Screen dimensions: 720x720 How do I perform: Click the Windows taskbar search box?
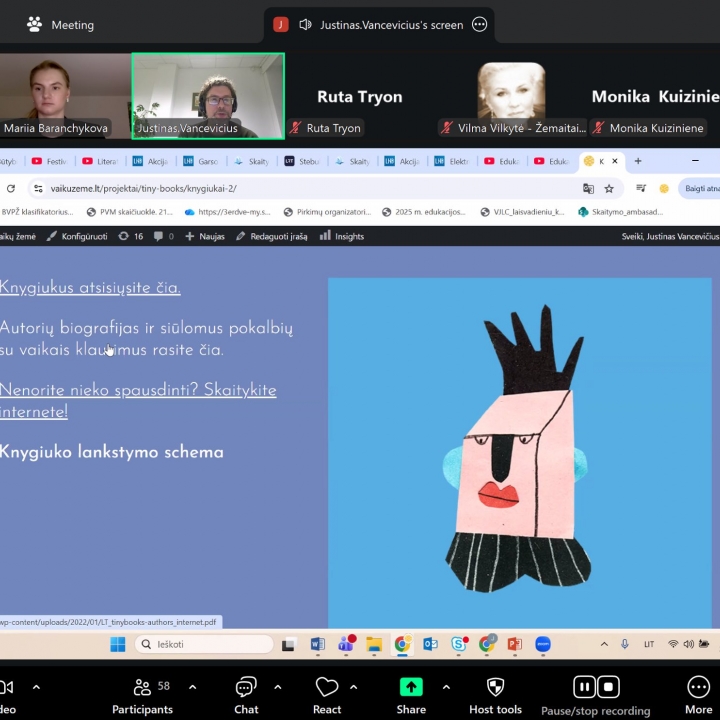204,644
